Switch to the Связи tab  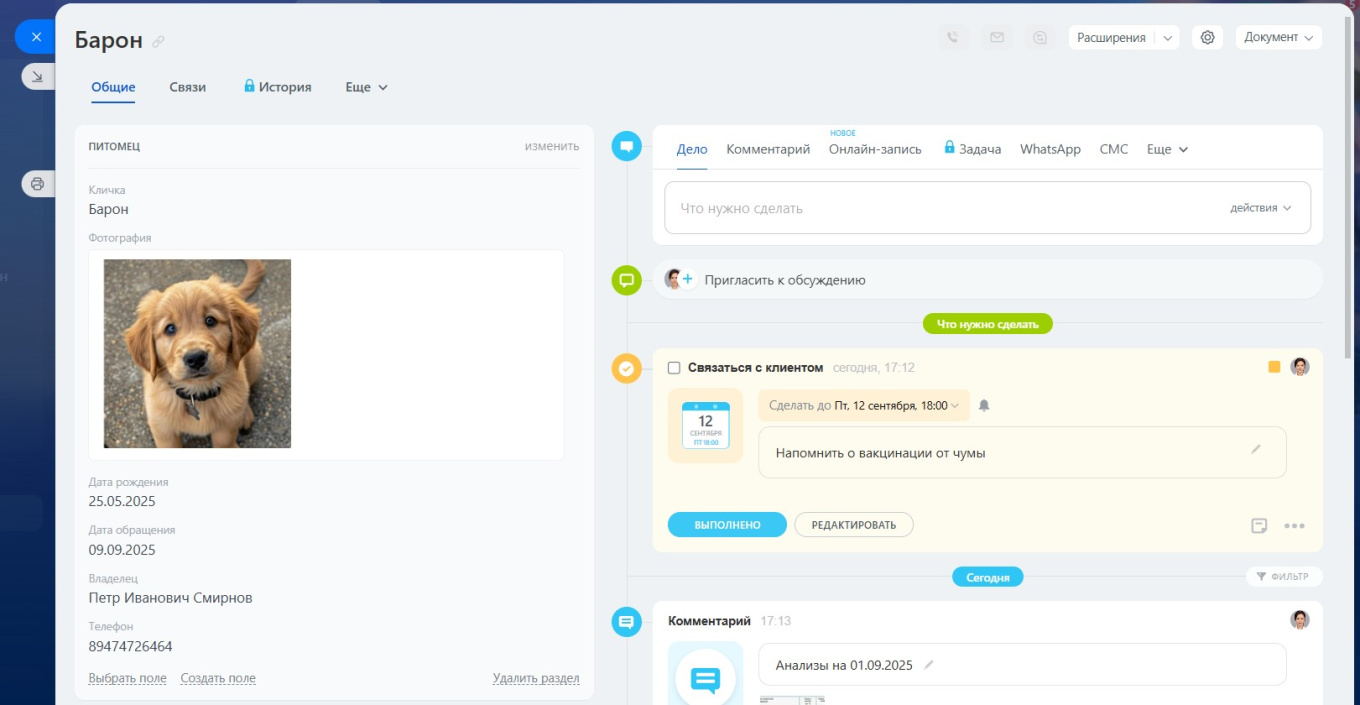186,87
